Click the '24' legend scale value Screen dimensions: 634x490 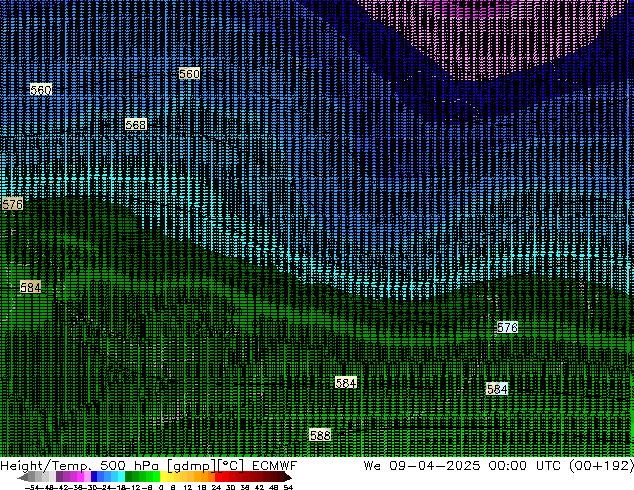[216, 487]
